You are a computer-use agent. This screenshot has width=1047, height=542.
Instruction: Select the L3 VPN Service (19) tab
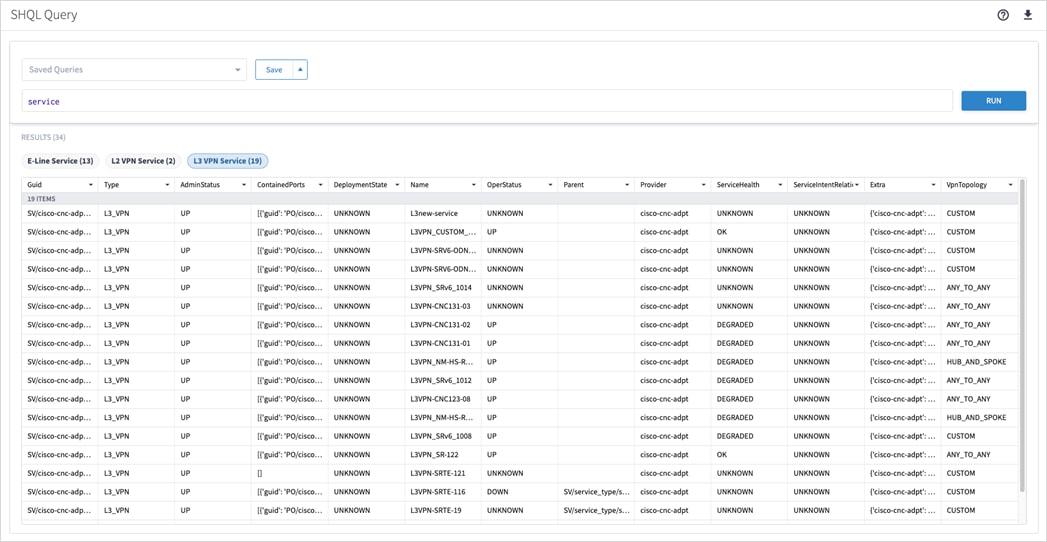[228, 161]
